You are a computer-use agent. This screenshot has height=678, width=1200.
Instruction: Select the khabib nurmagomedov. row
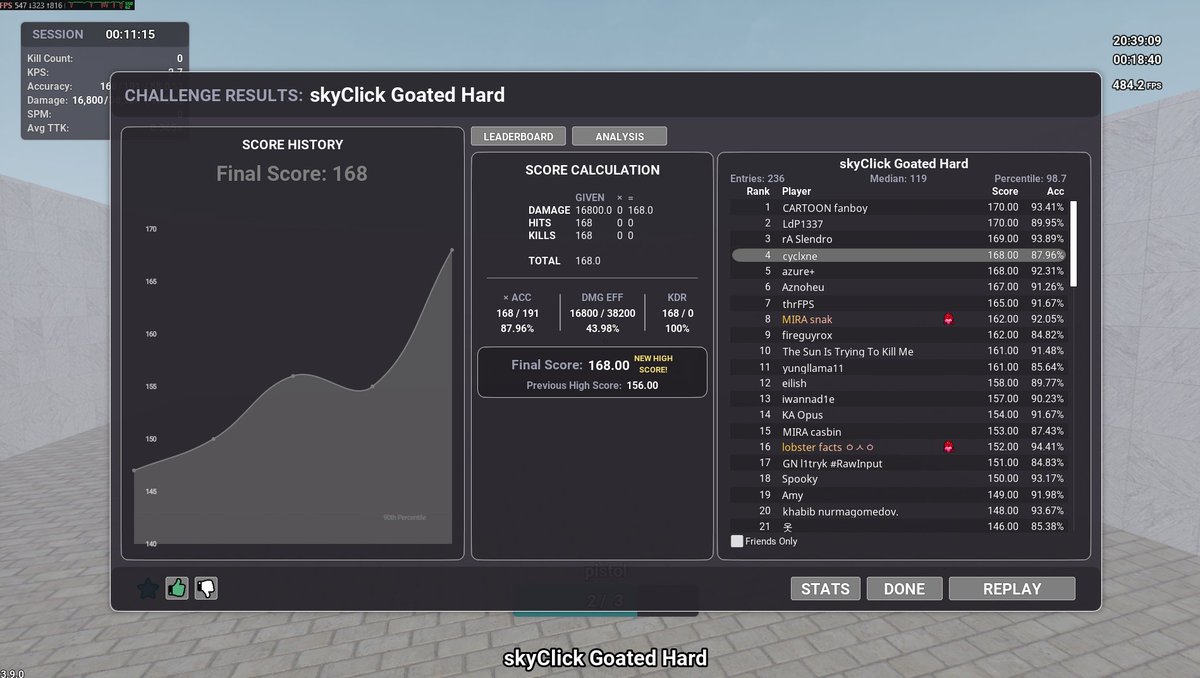[899, 511]
